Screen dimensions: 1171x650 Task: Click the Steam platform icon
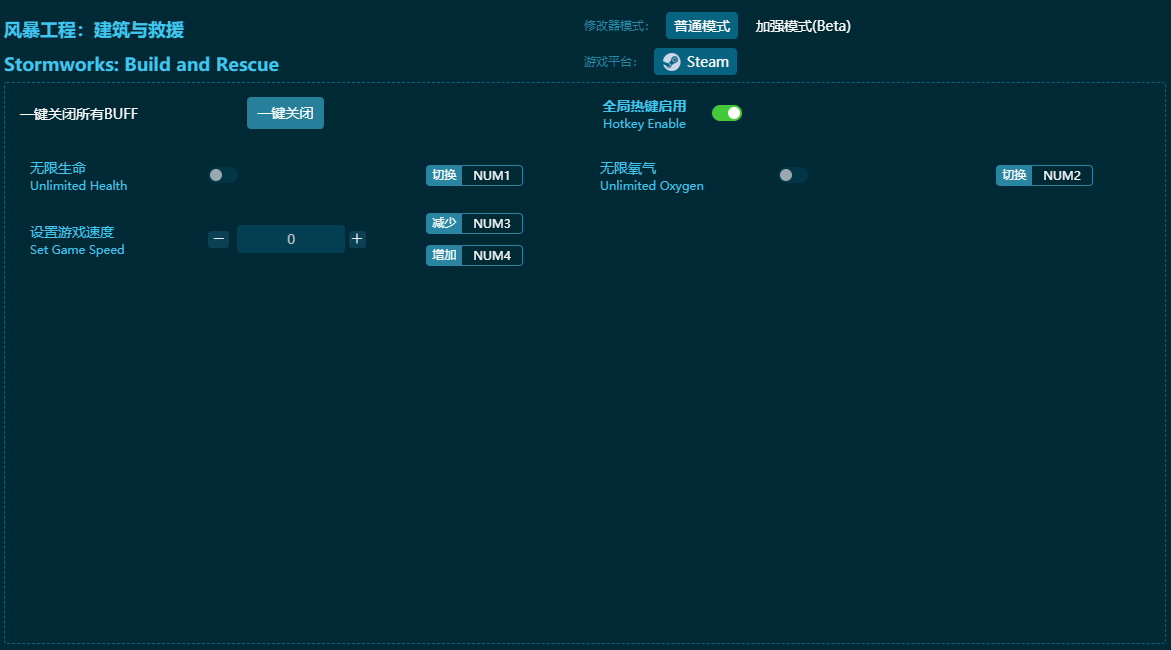coord(672,62)
